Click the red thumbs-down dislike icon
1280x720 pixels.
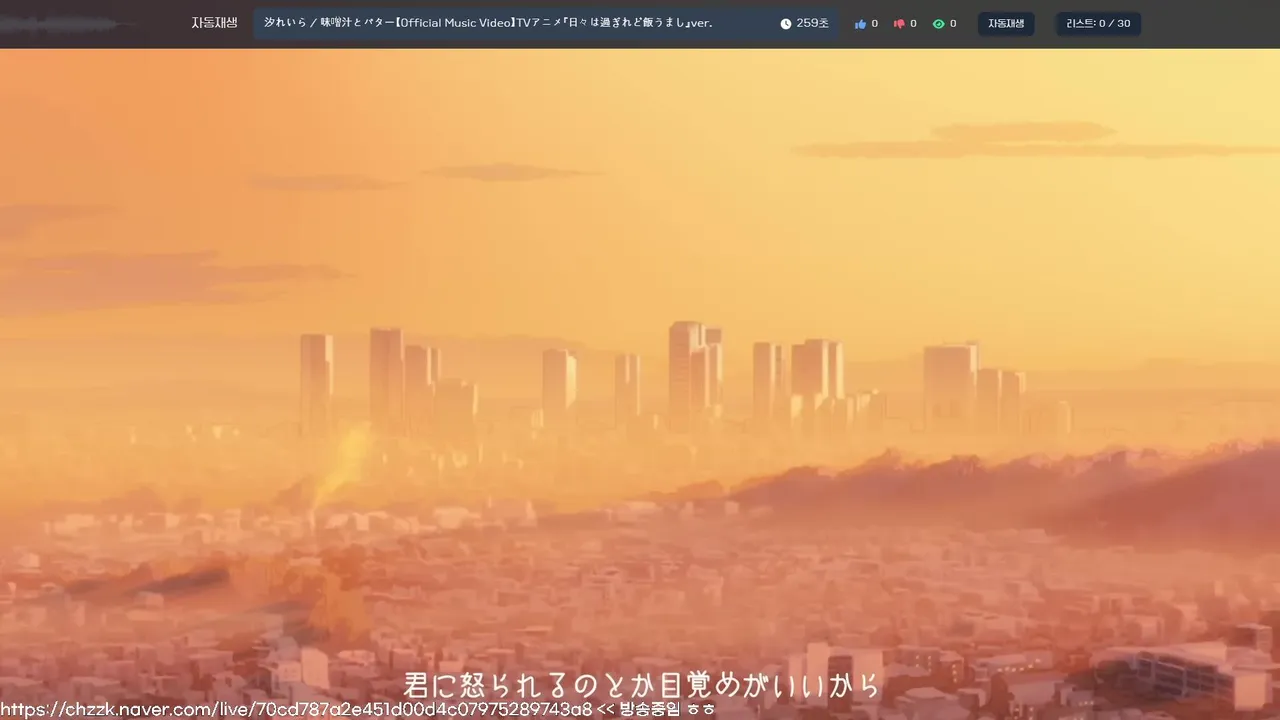[899, 24]
